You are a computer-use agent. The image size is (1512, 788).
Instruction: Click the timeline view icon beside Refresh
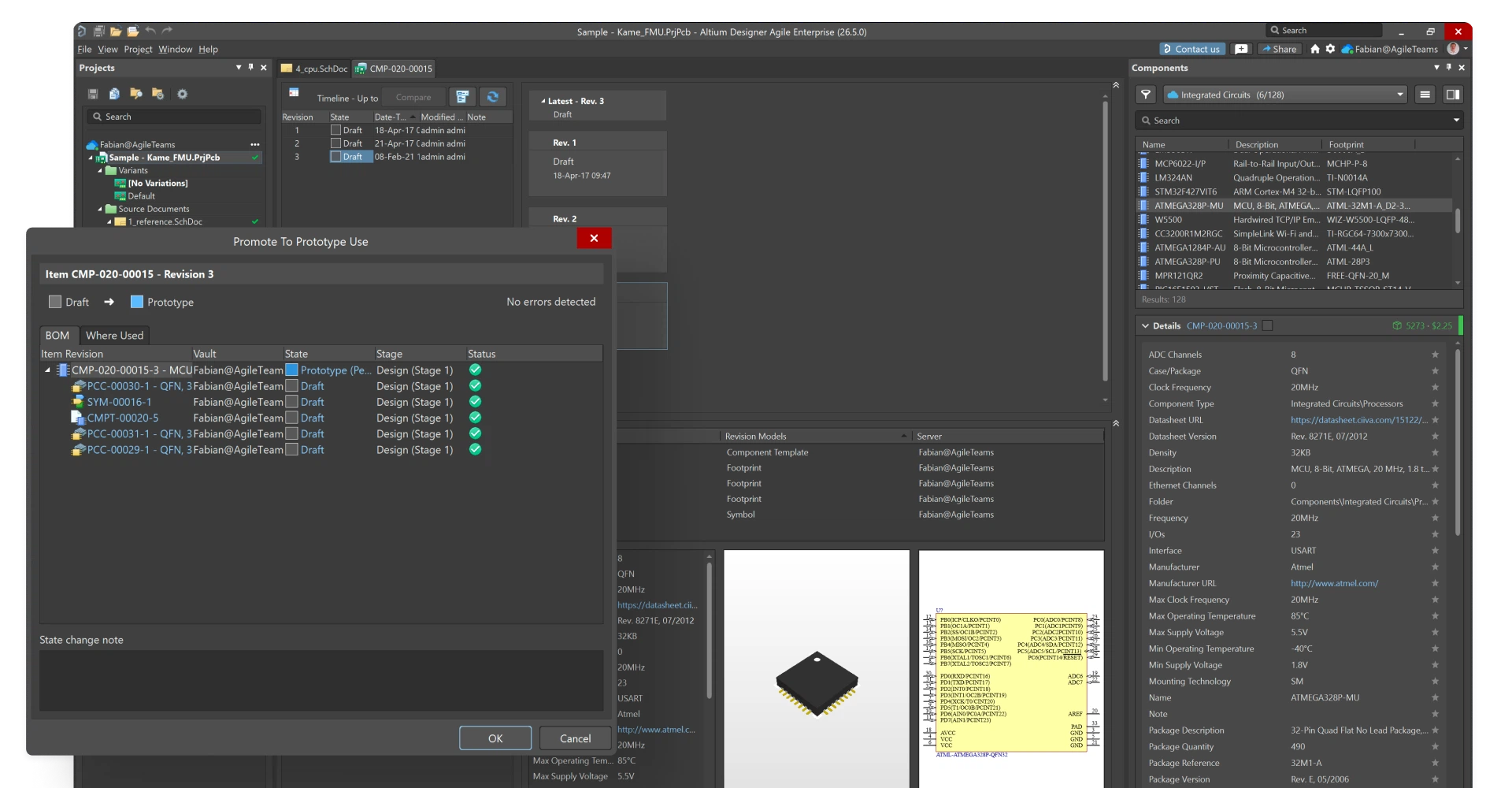click(462, 97)
